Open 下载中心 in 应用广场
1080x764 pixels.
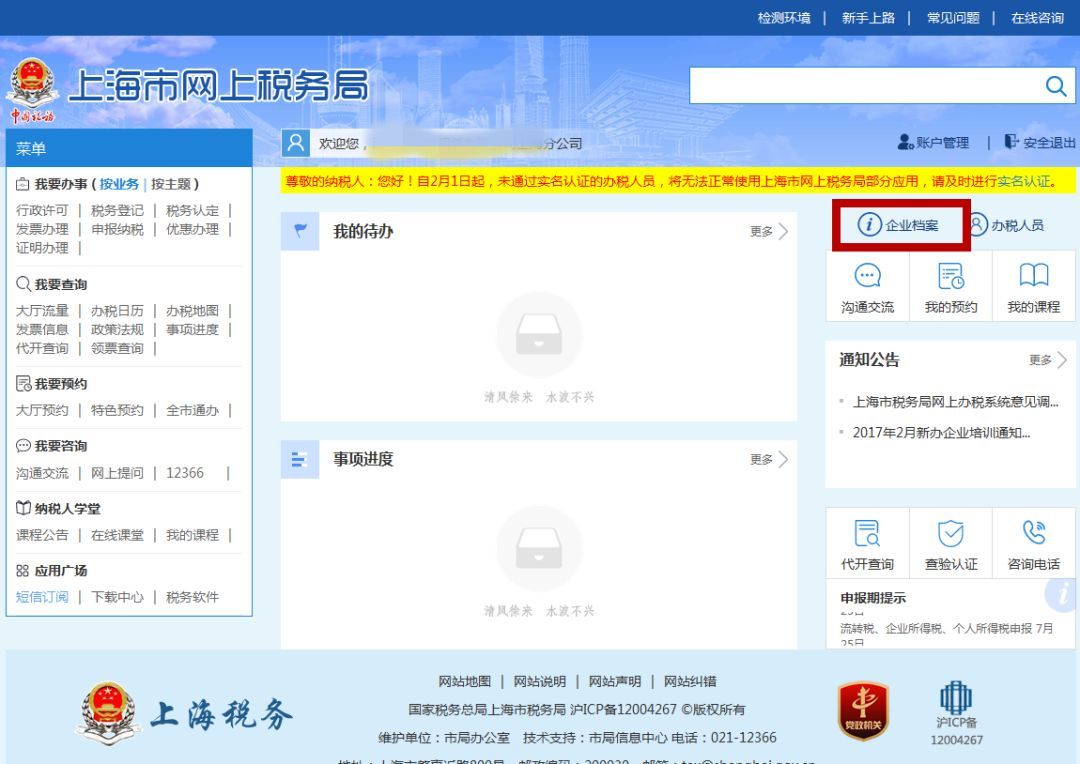[x=117, y=597]
